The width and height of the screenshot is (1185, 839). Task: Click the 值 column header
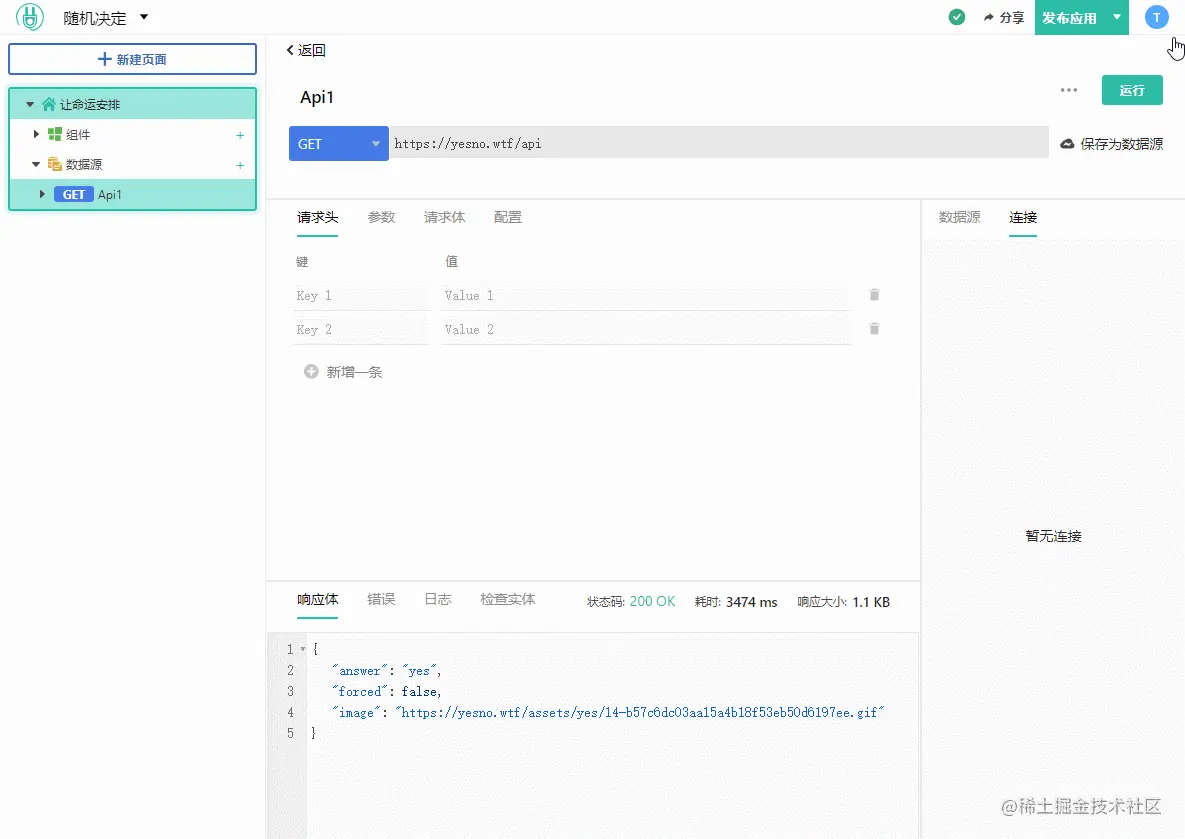tap(451, 262)
